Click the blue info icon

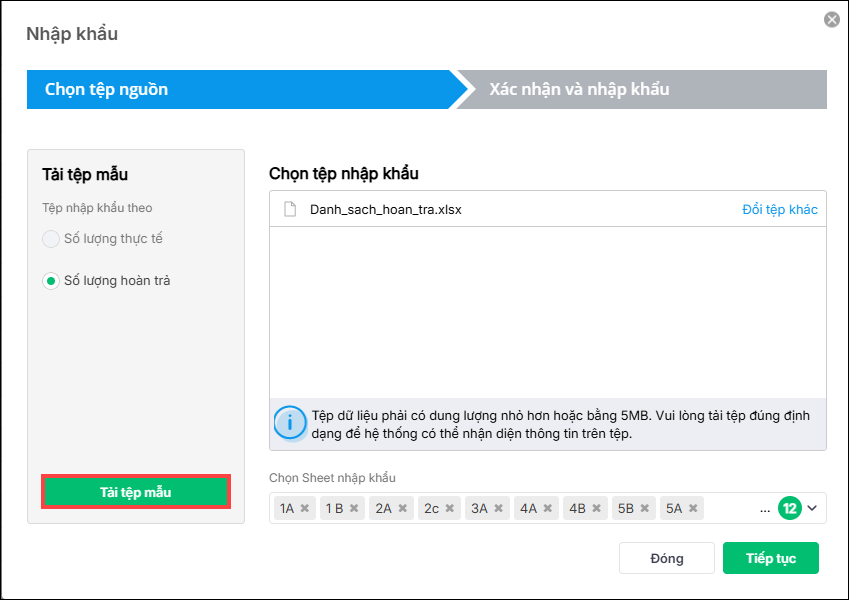click(x=290, y=424)
